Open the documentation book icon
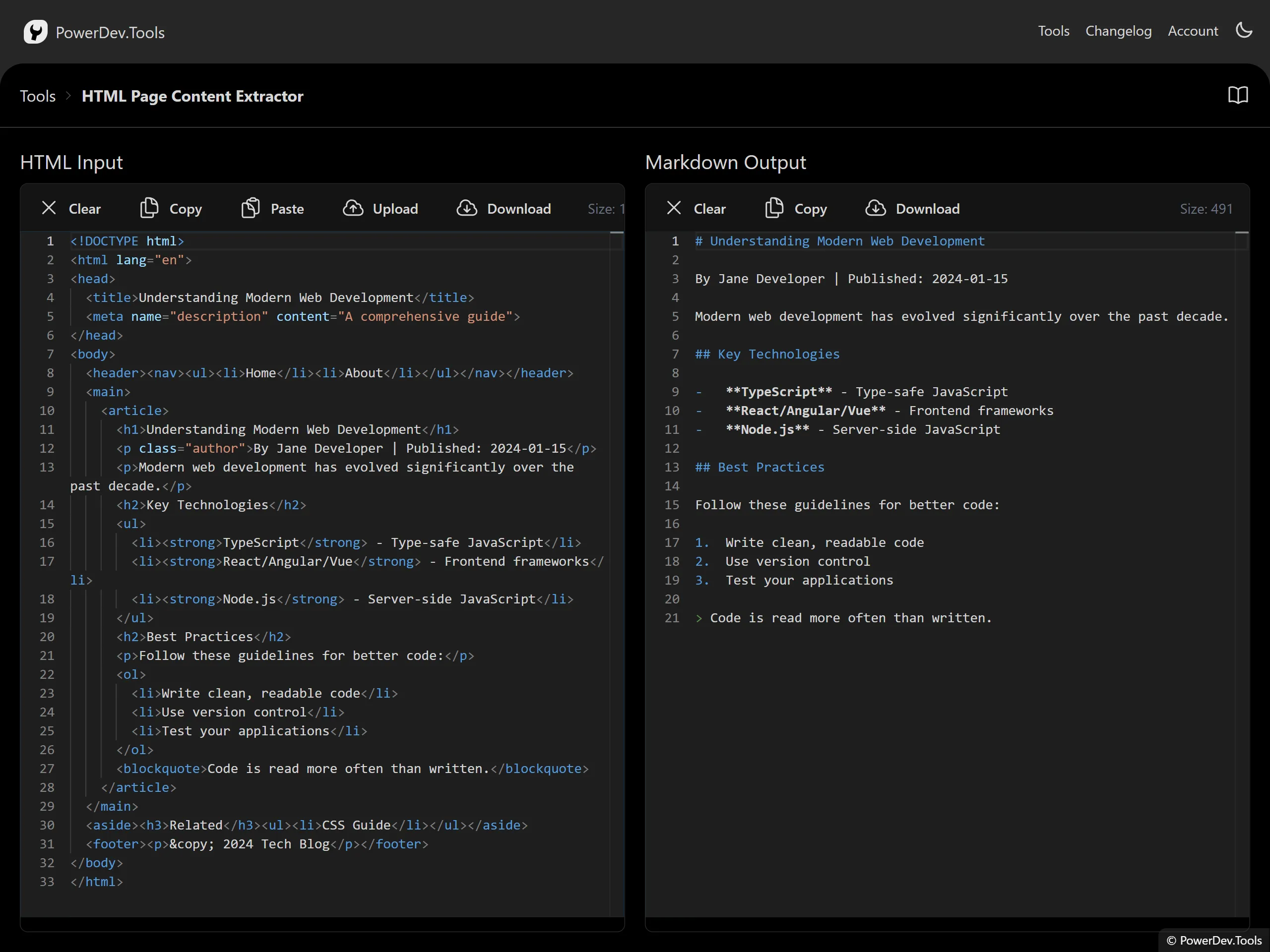 1238,95
